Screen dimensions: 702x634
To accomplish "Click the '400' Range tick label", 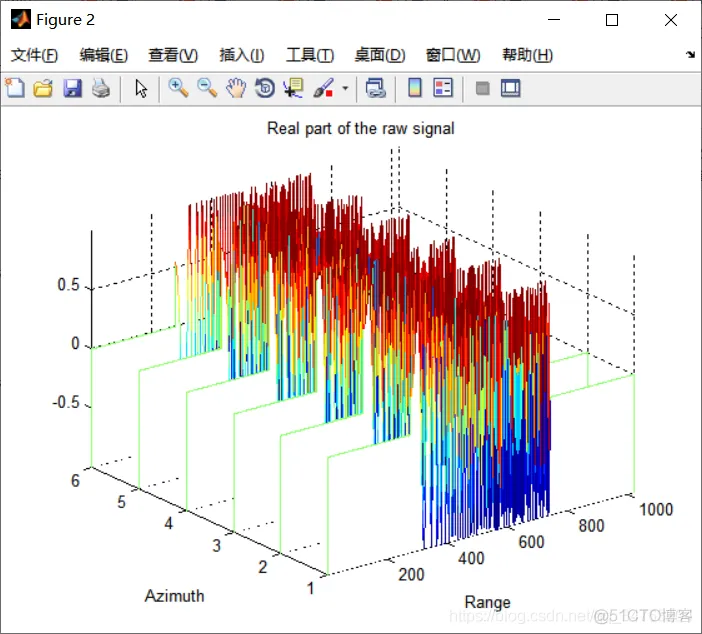I will (x=471, y=558).
